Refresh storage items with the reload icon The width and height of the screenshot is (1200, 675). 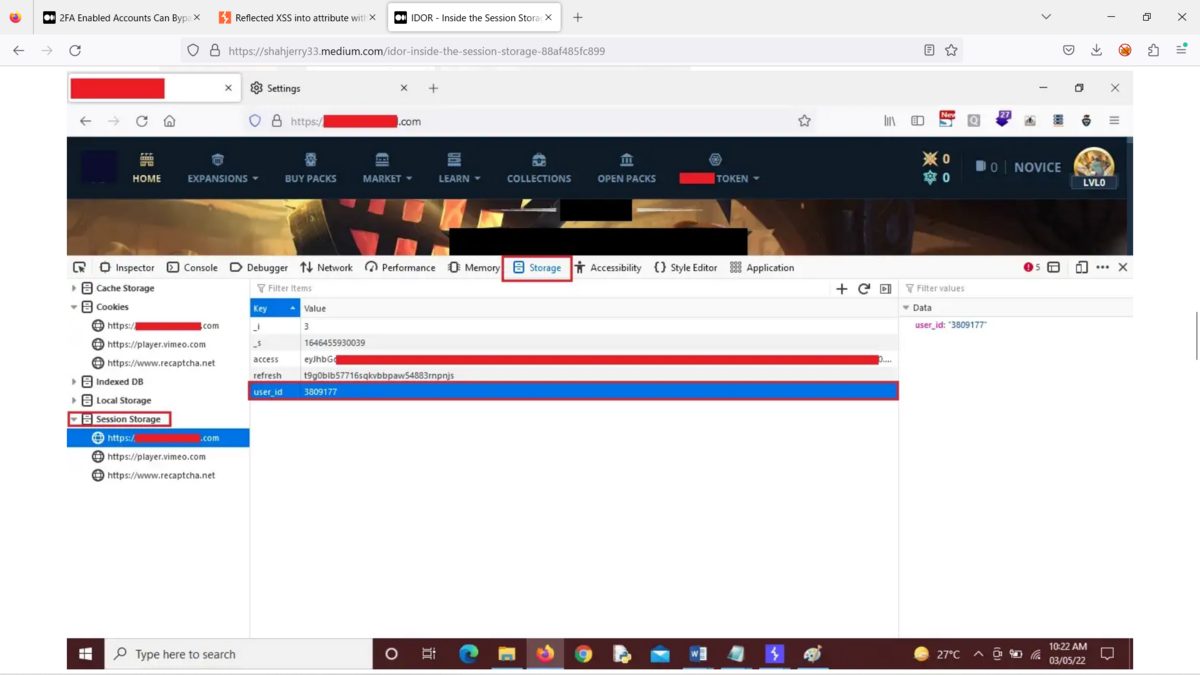[864, 289]
